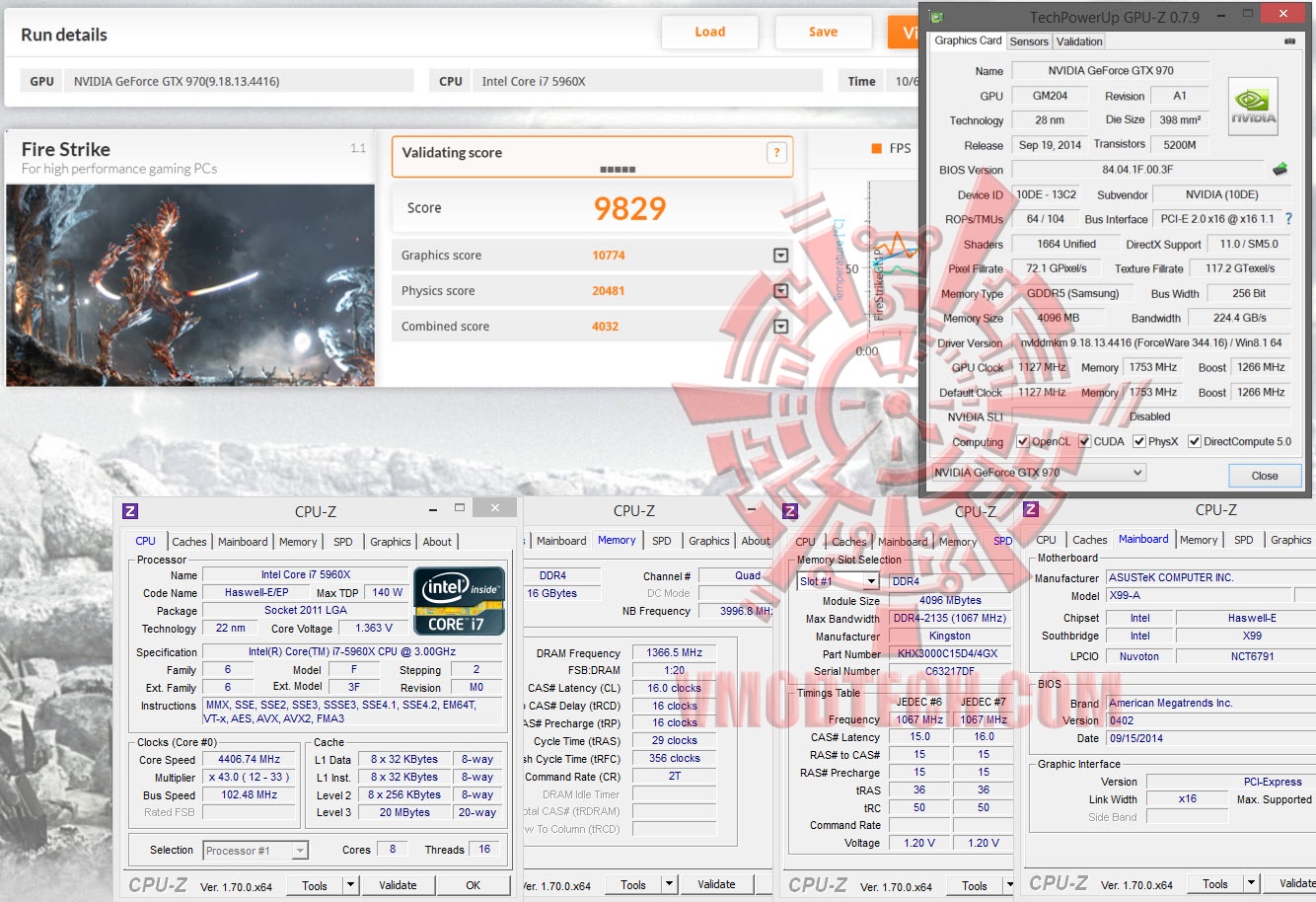Close the GPU-Z window with the Close button

click(x=1265, y=476)
